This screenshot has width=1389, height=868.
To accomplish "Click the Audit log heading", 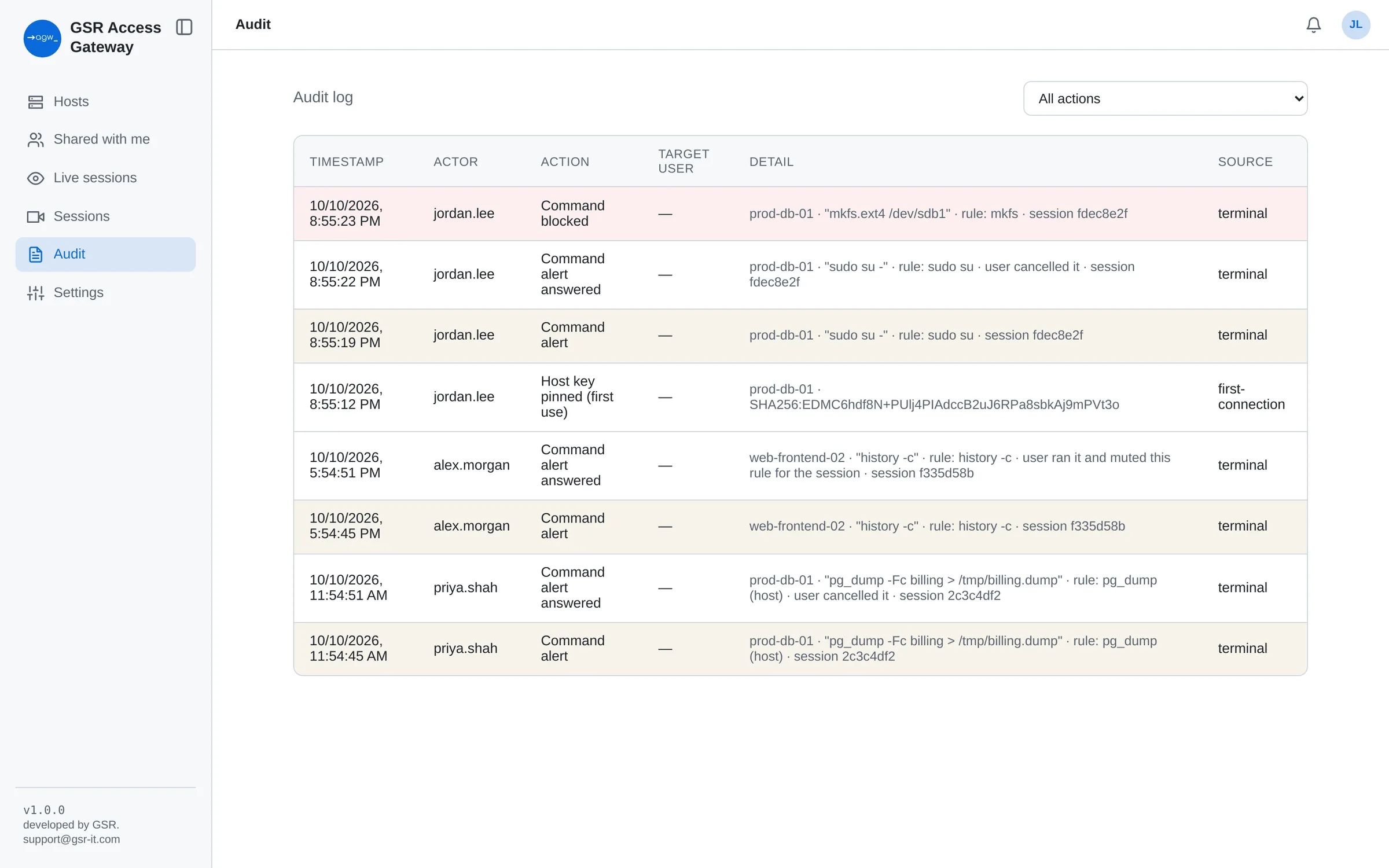I will pyautogui.click(x=323, y=97).
